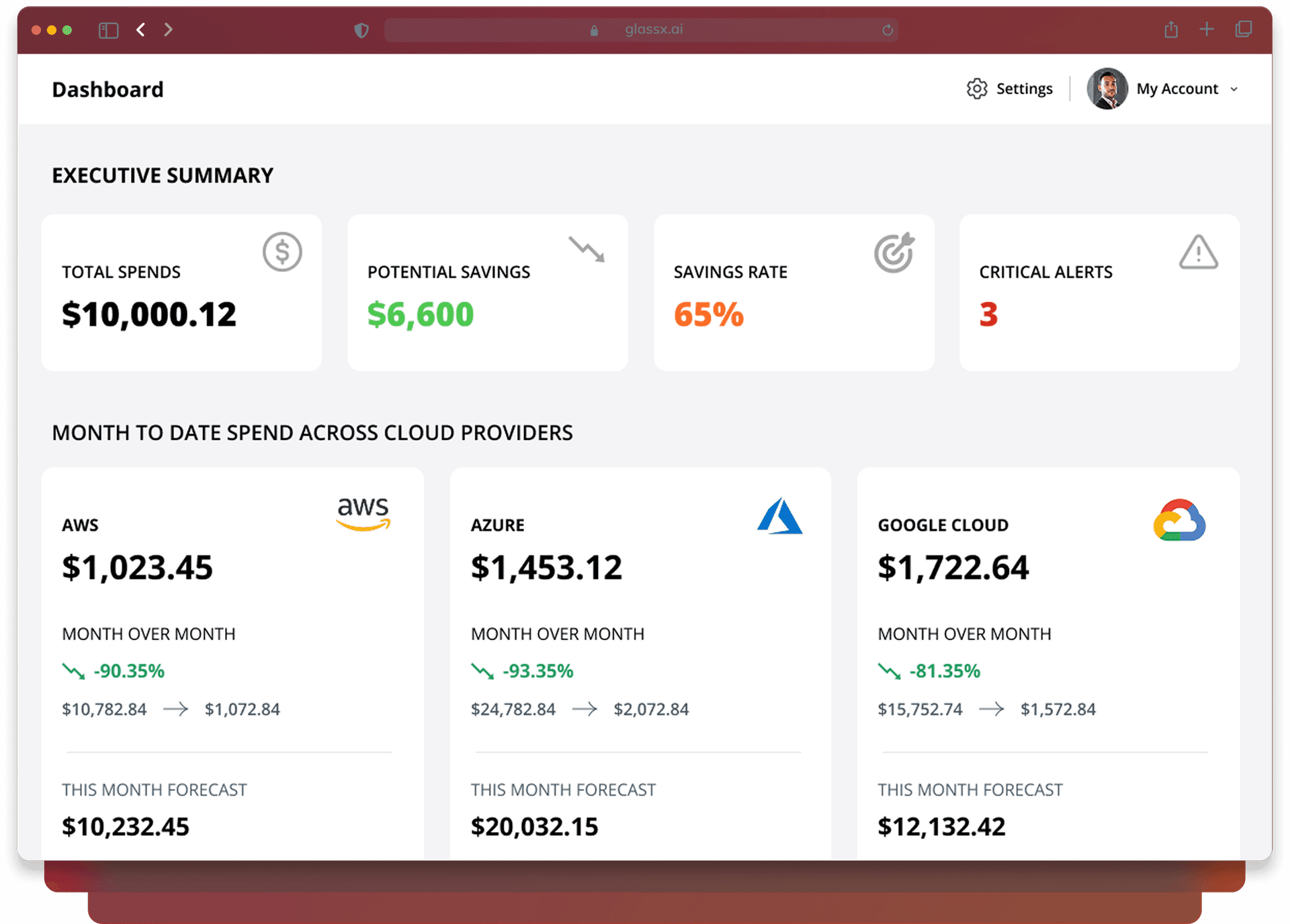Viewport: 1290px width, 924px height.
Task: Click the target icon on Savings Rate card
Action: point(894,252)
